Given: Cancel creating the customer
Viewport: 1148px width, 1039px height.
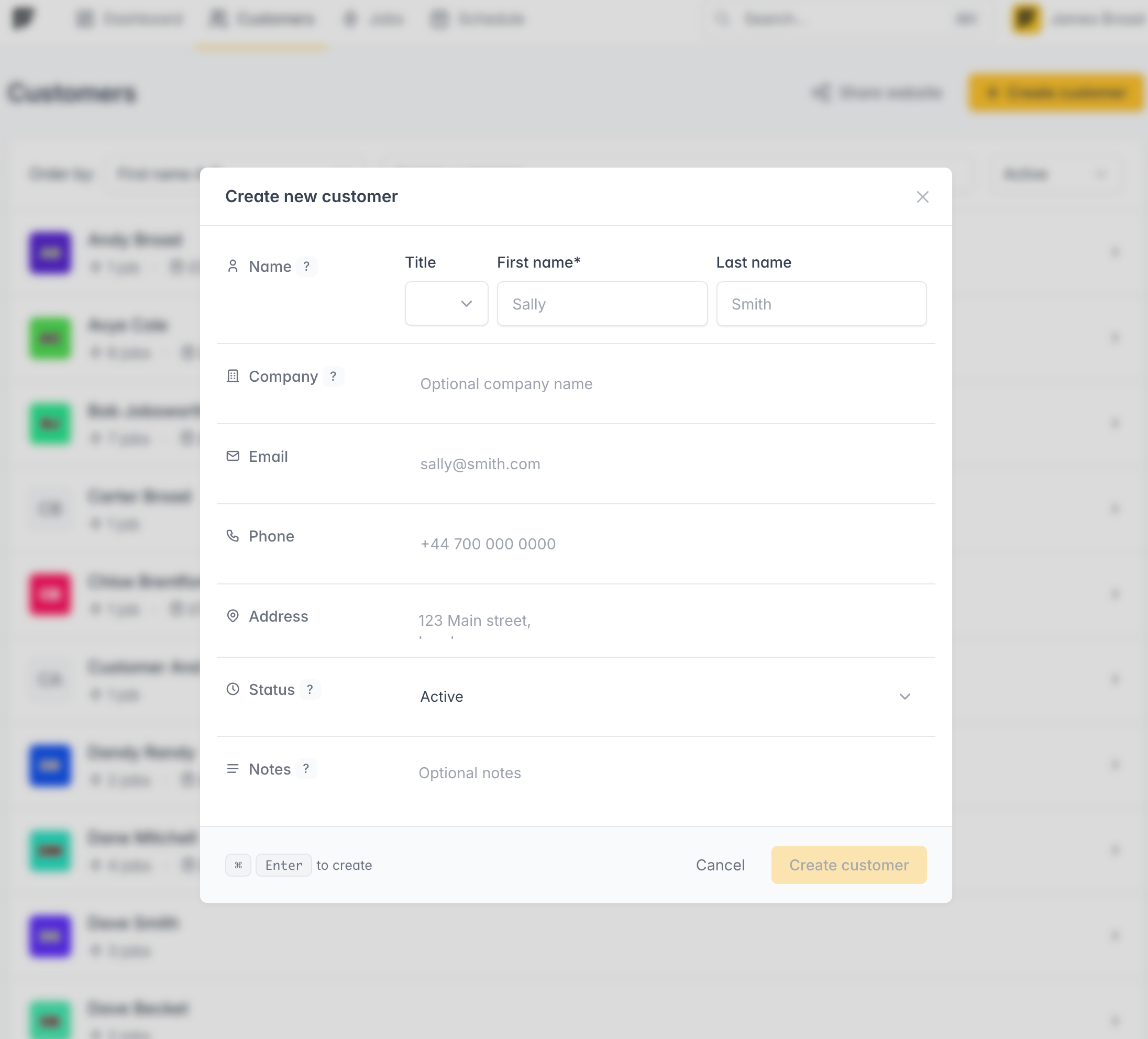Looking at the screenshot, I should (x=720, y=865).
